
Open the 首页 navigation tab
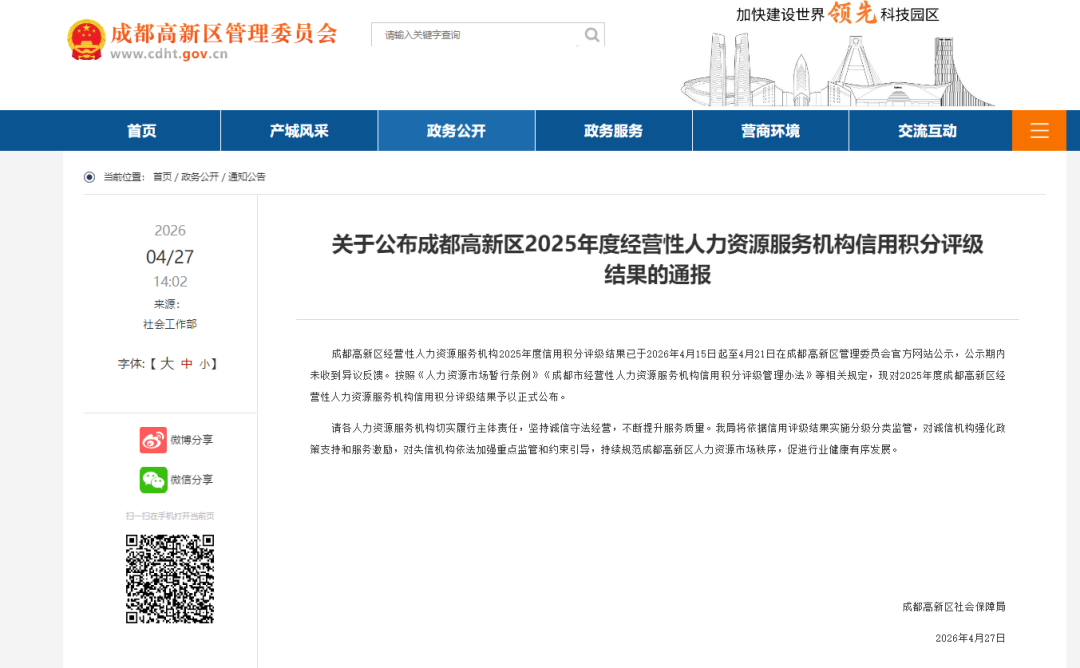pyautogui.click(x=142, y=130)
